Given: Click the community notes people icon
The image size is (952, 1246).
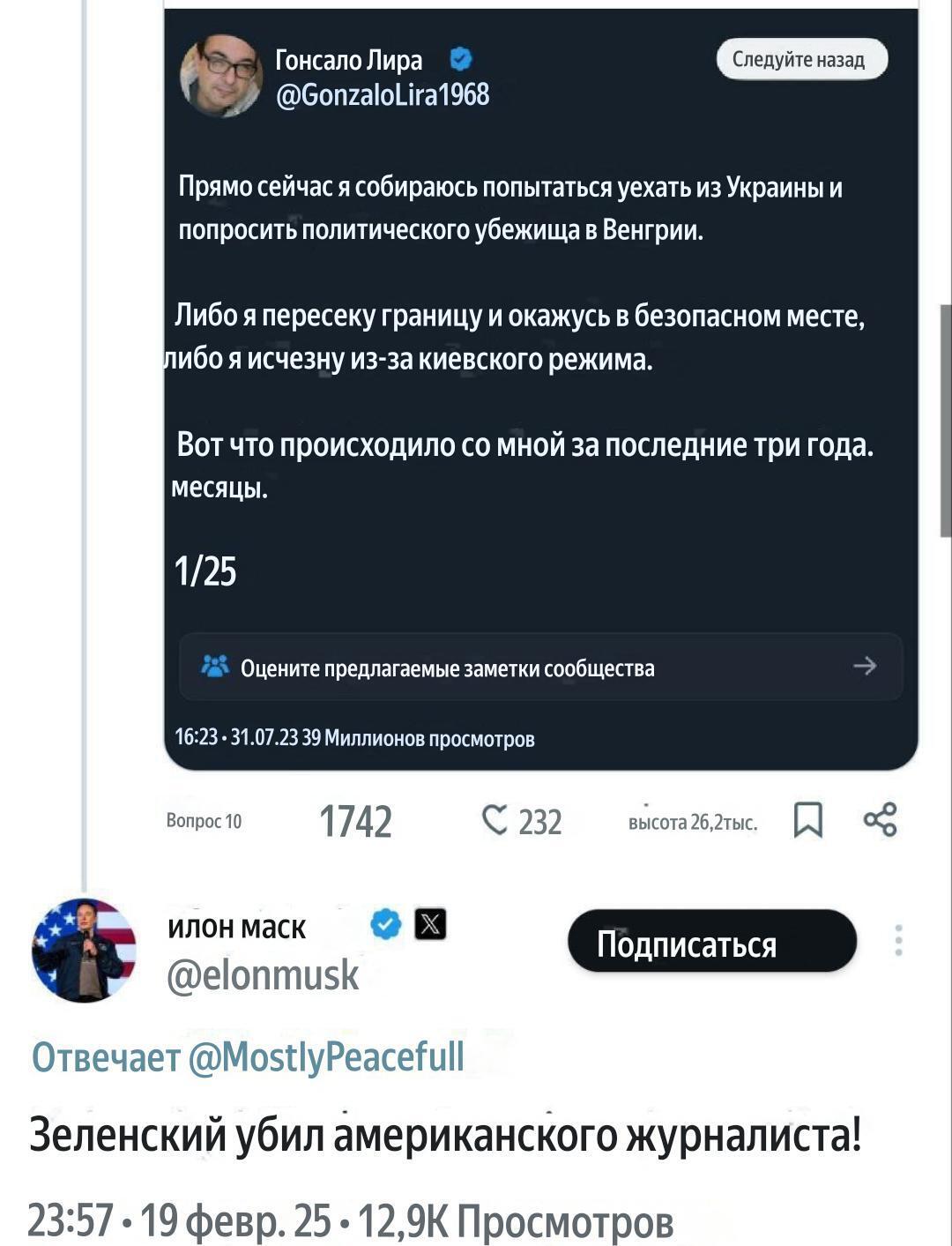Looking at the screenshot, I should pyautogui.click(x=215, y=667).
